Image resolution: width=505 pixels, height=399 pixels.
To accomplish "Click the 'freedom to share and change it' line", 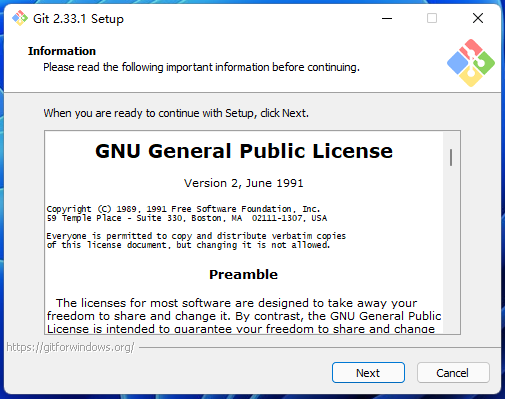I will (244, 316).
